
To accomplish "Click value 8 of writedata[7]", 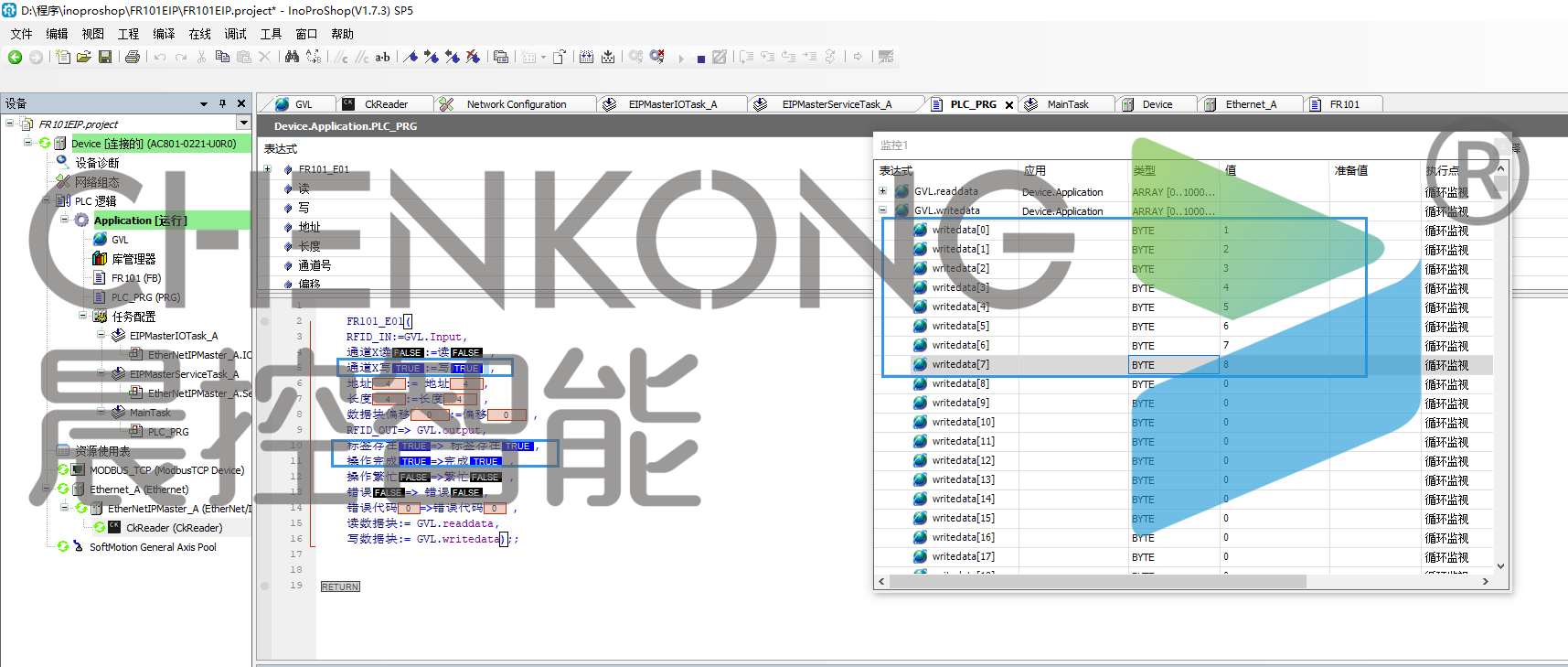I will [1226, 364].
